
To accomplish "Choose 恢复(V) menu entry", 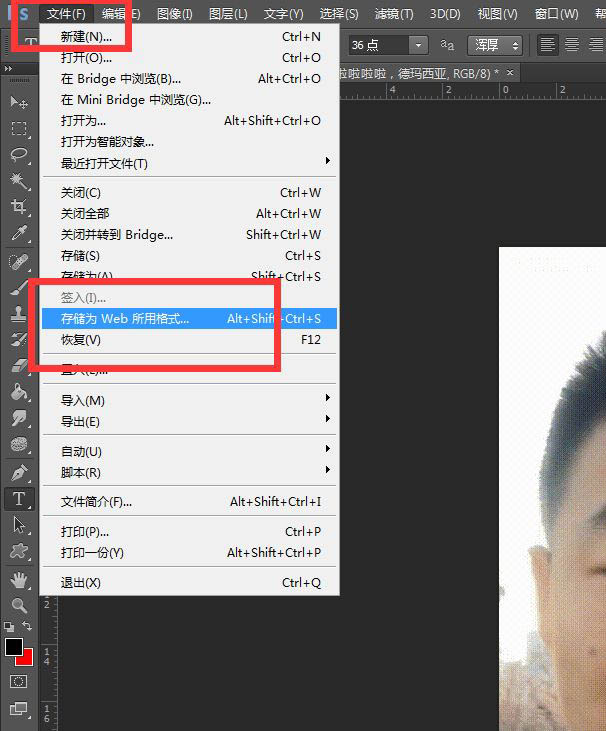I will pos(190,339).
